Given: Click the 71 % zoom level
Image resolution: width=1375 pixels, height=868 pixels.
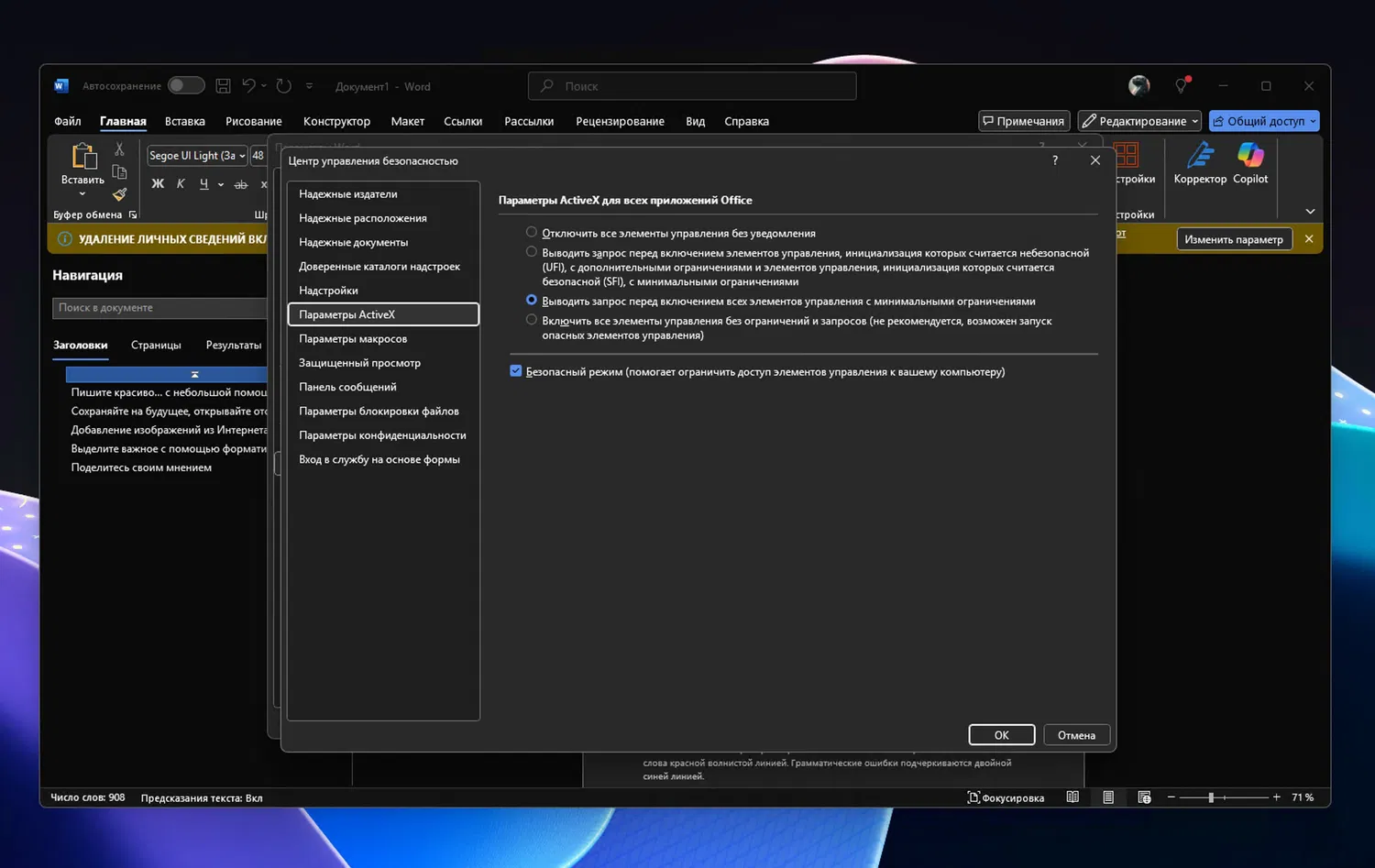Looking at the screenshot, I should [1303, 797].
